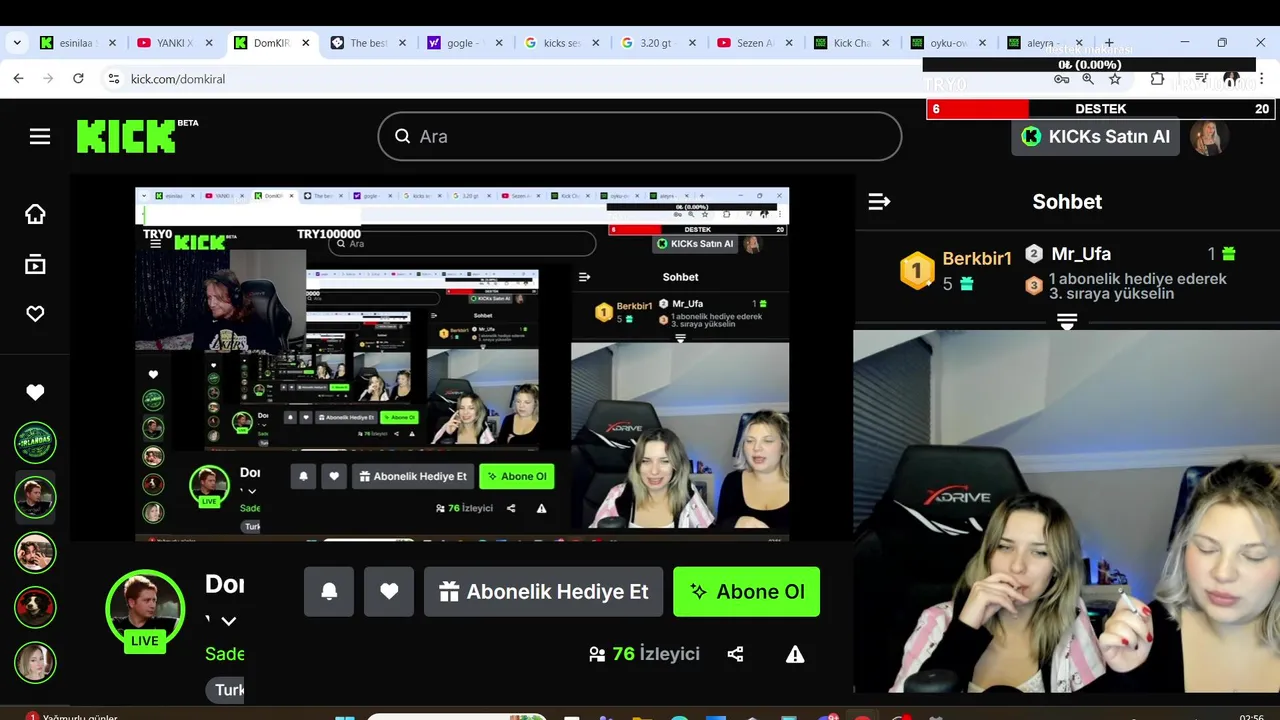Open Following outline heart in sidebar
This screenshot has width=1280, height=720.
(x=35, y=314)
